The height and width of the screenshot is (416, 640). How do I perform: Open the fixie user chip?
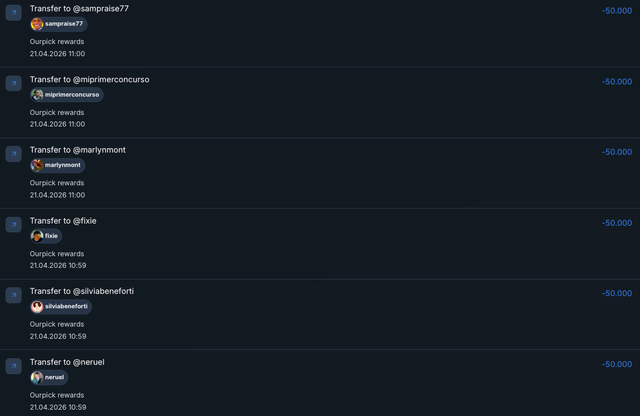point(46,236)
